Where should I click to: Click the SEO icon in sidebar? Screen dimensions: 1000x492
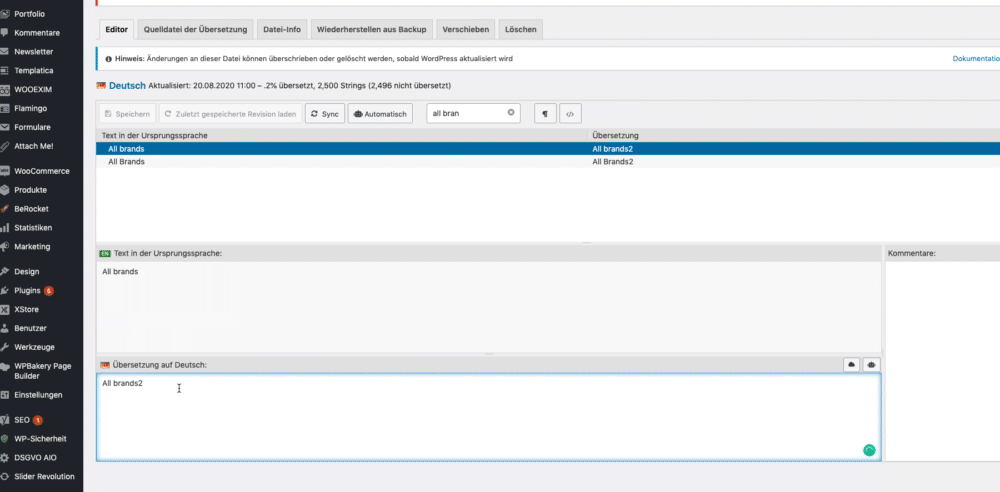4,420
